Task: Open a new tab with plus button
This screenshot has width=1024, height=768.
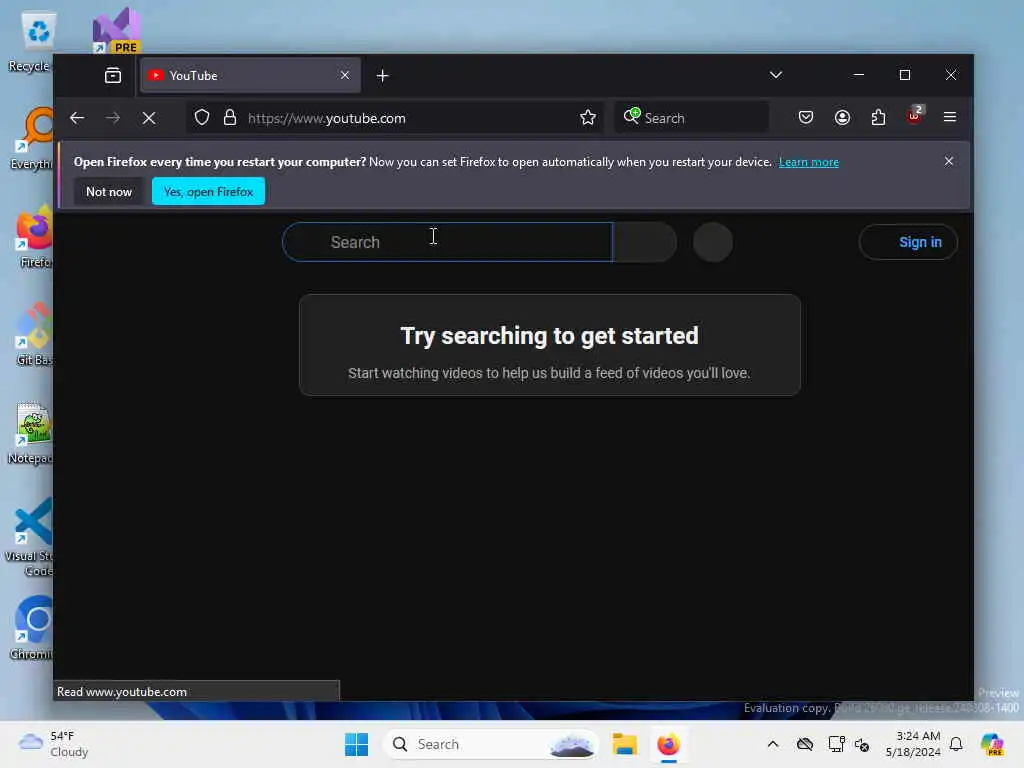Action: 383,76
